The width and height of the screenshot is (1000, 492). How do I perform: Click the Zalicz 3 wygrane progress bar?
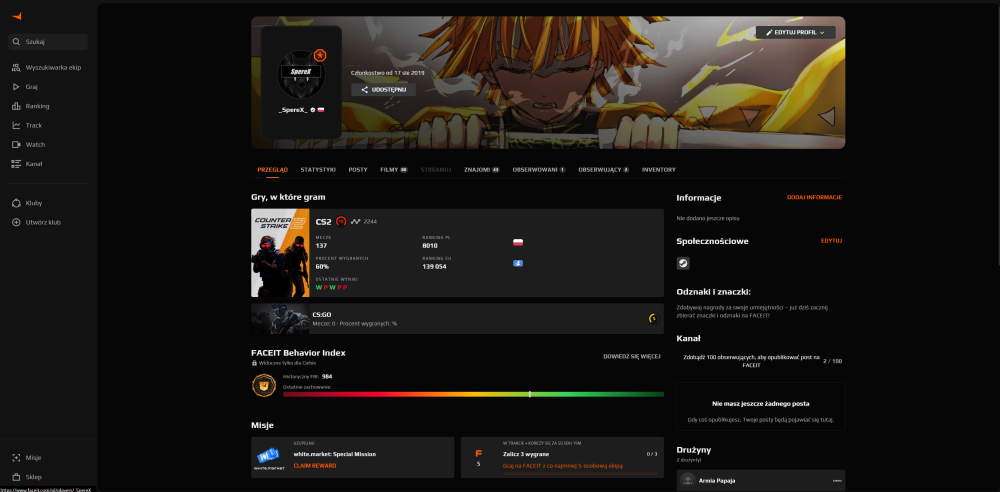click(x=580, y=473)
